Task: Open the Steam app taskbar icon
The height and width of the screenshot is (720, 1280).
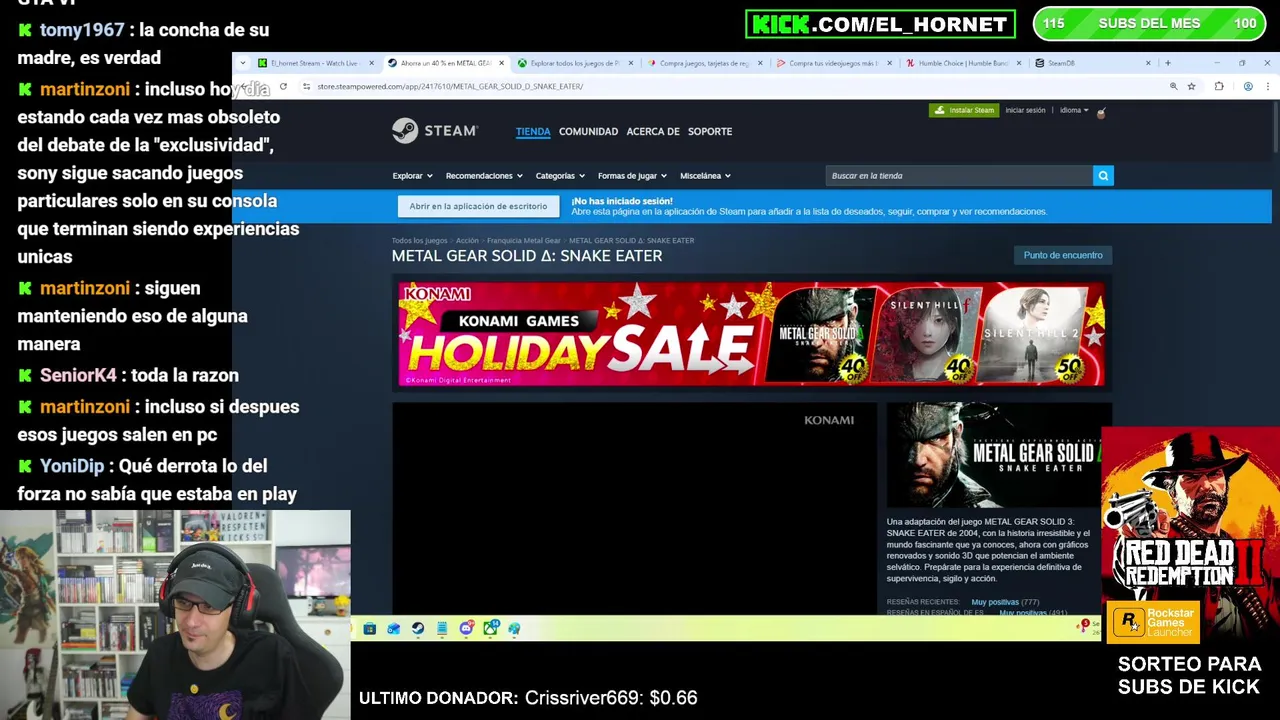Action: 418,628
